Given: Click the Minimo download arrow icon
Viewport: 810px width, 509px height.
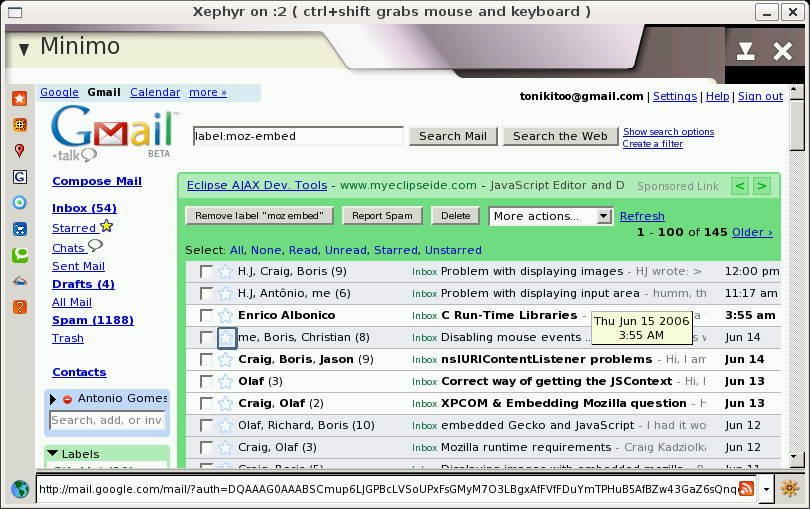Looking at the screenshot, I should (x=745, y=51).
